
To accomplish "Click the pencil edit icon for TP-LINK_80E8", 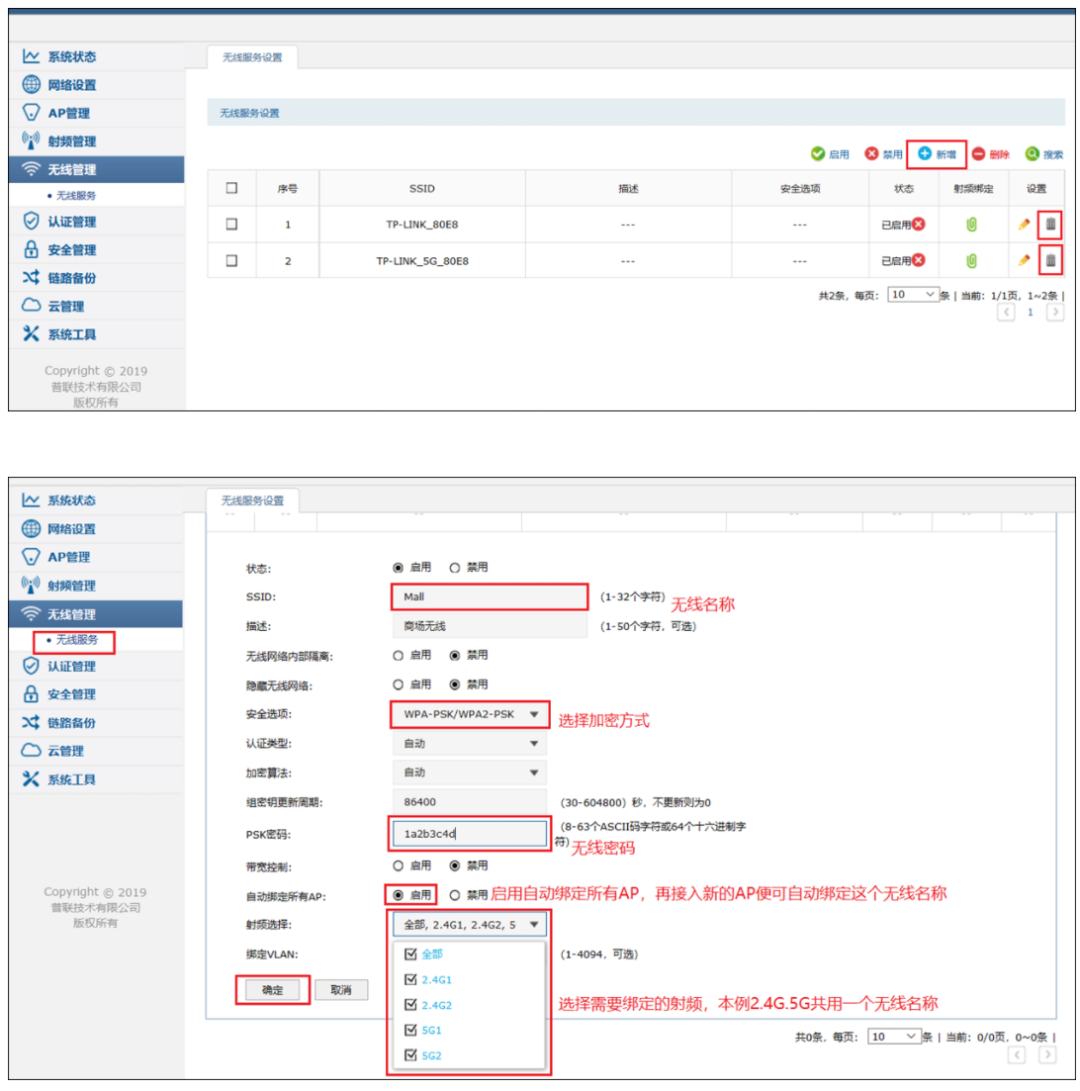I will pos(1024,224).
